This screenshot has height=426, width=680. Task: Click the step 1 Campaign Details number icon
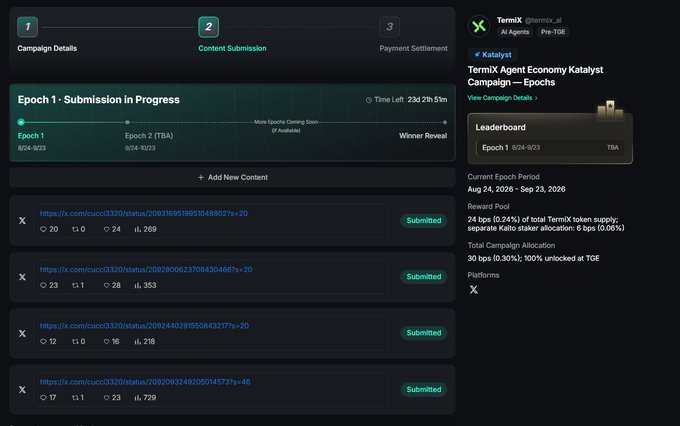(28, 27)
